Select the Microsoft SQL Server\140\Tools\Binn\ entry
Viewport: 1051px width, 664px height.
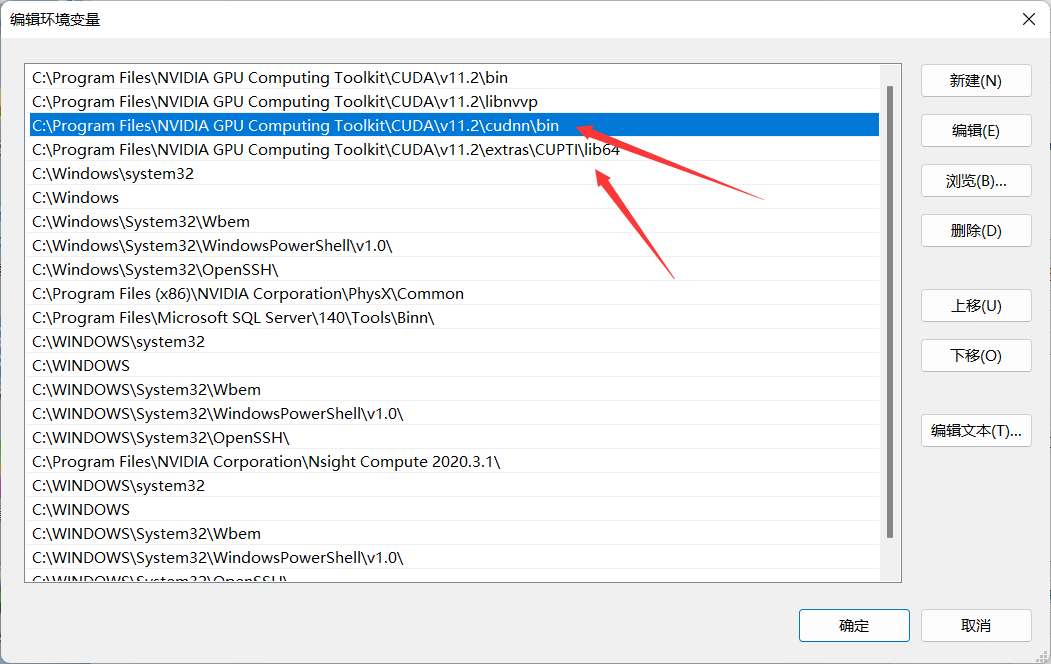454,318
